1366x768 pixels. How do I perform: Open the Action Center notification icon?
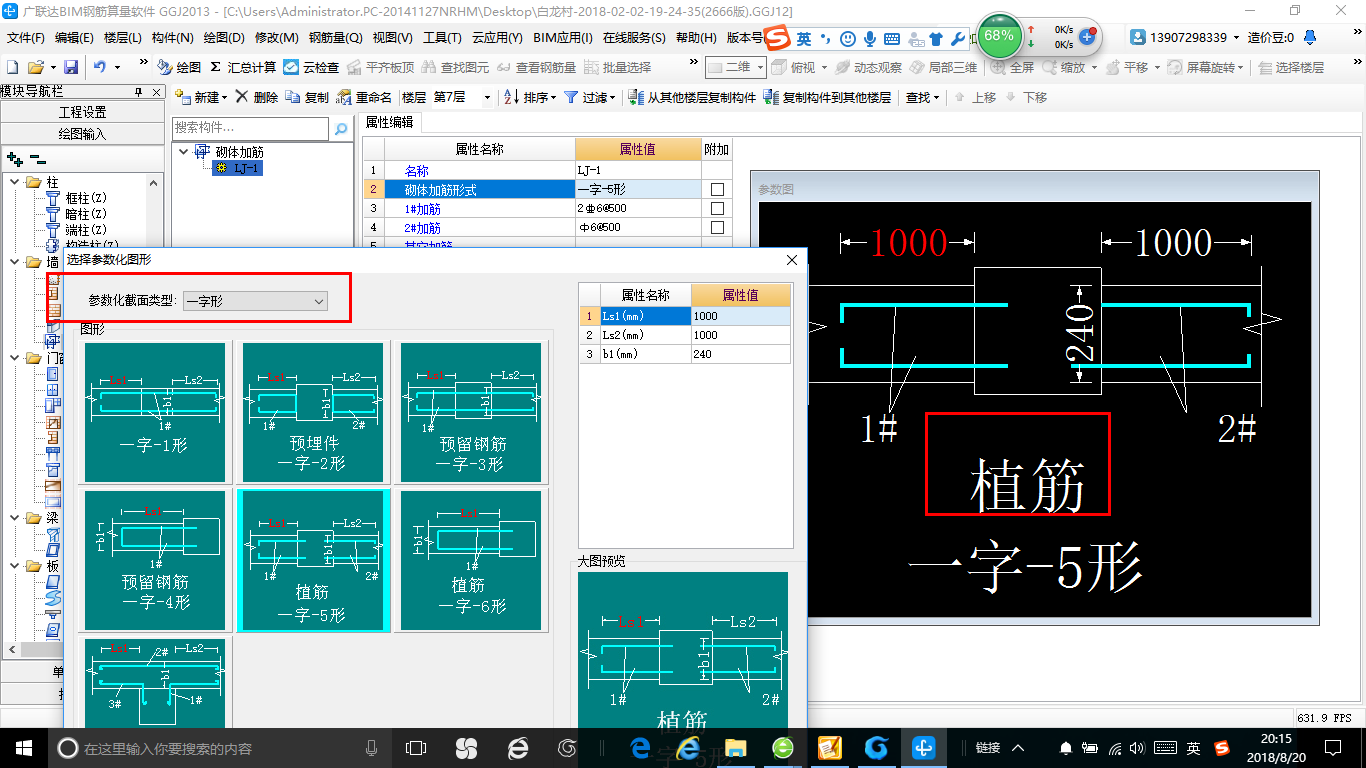1332,748
